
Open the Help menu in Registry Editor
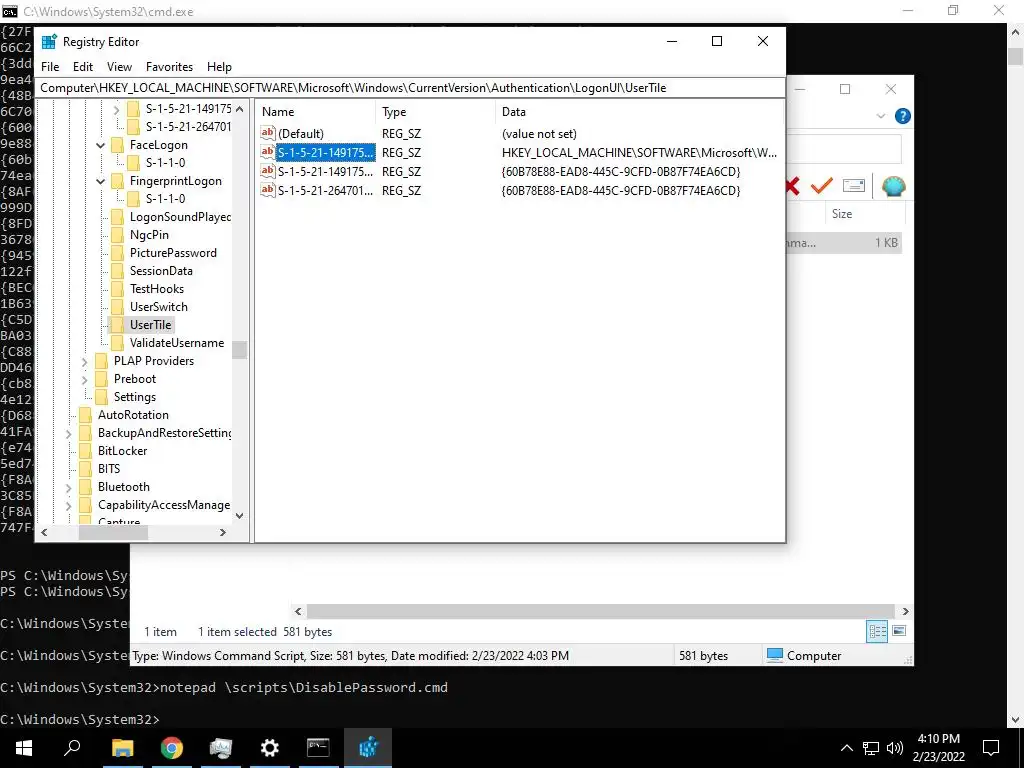219,67
